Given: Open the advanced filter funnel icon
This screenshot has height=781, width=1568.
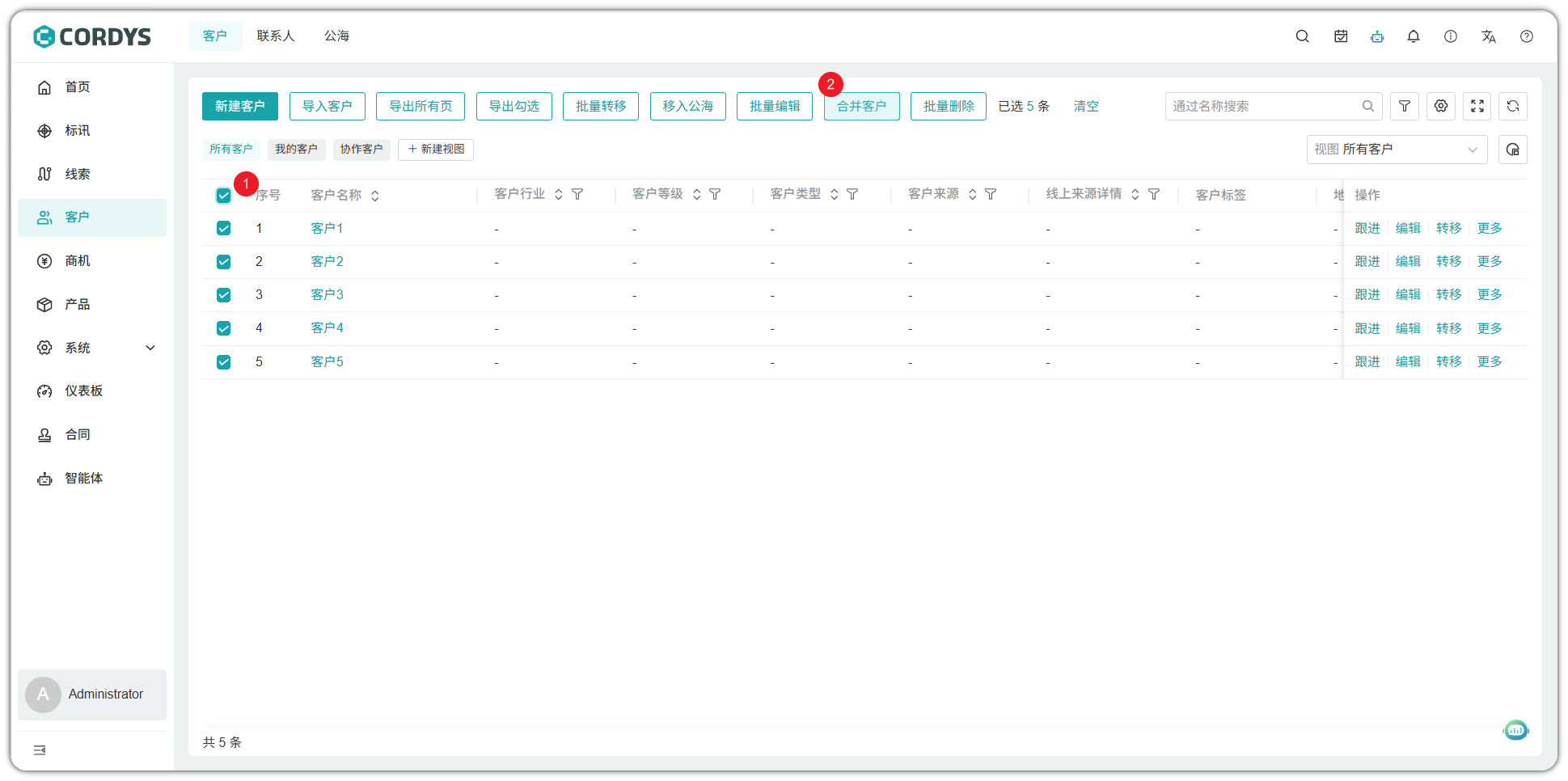Looking at the screenshot, I should coord(1404,106).
